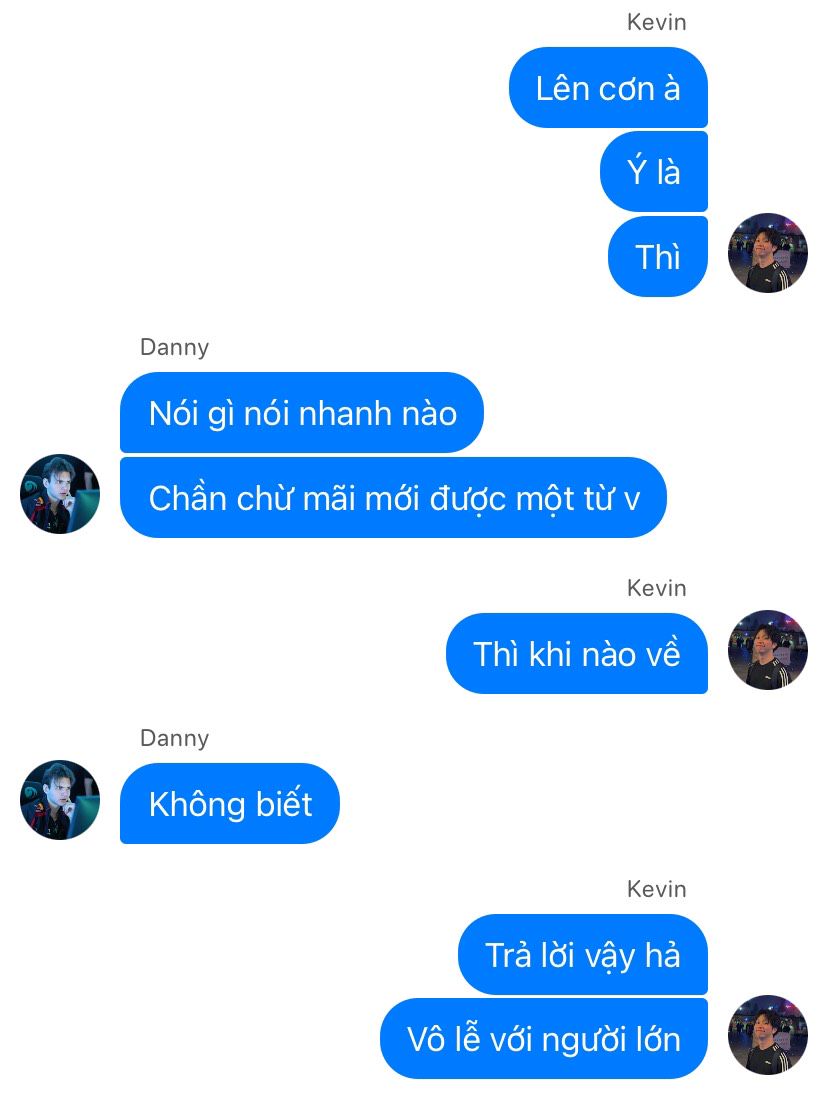Select the short "Thì" message bubble

pyautogui.click(x=658, y=256)
